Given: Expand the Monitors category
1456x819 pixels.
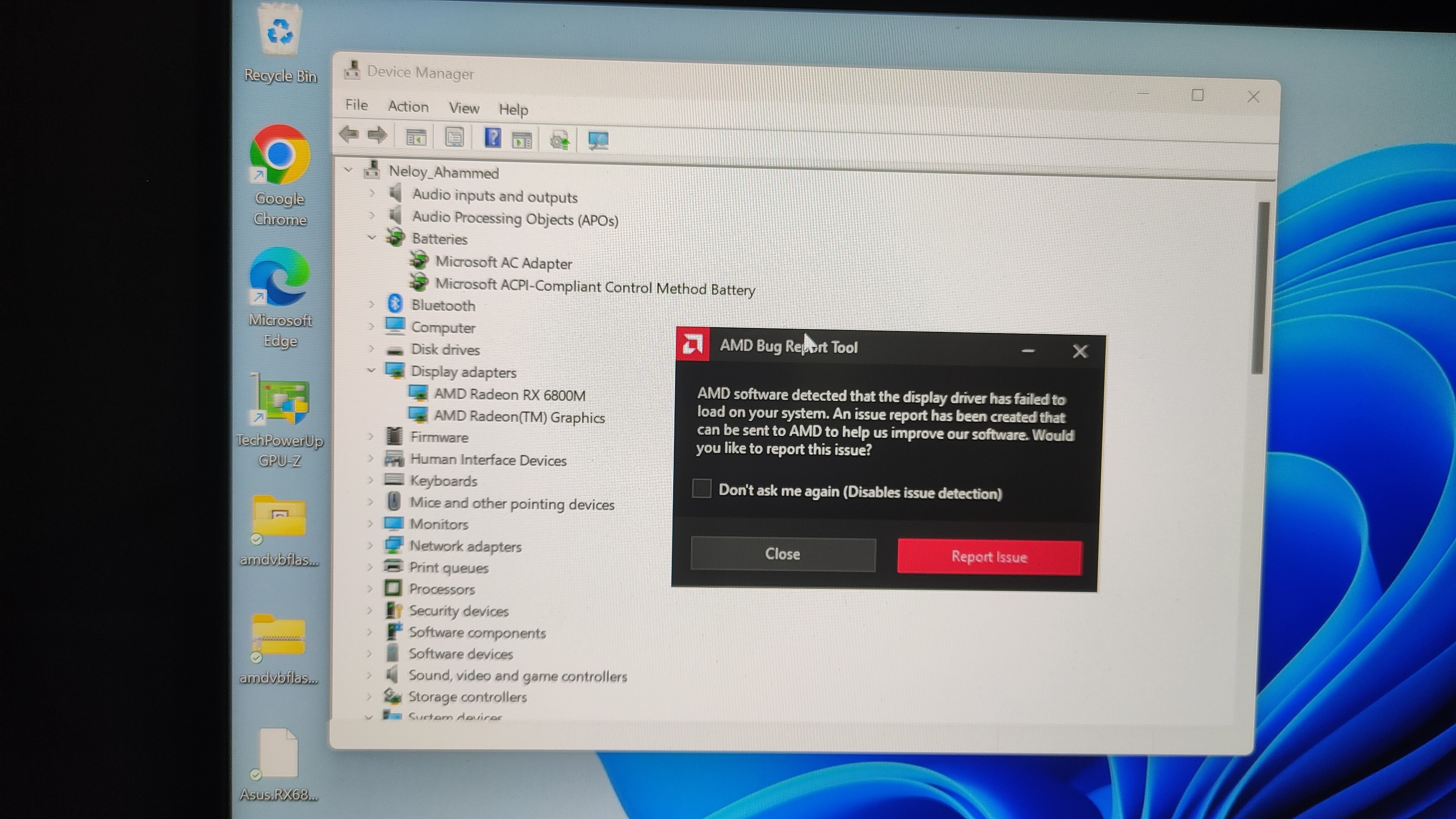Looking at the screenshot, I should (371, 523).
